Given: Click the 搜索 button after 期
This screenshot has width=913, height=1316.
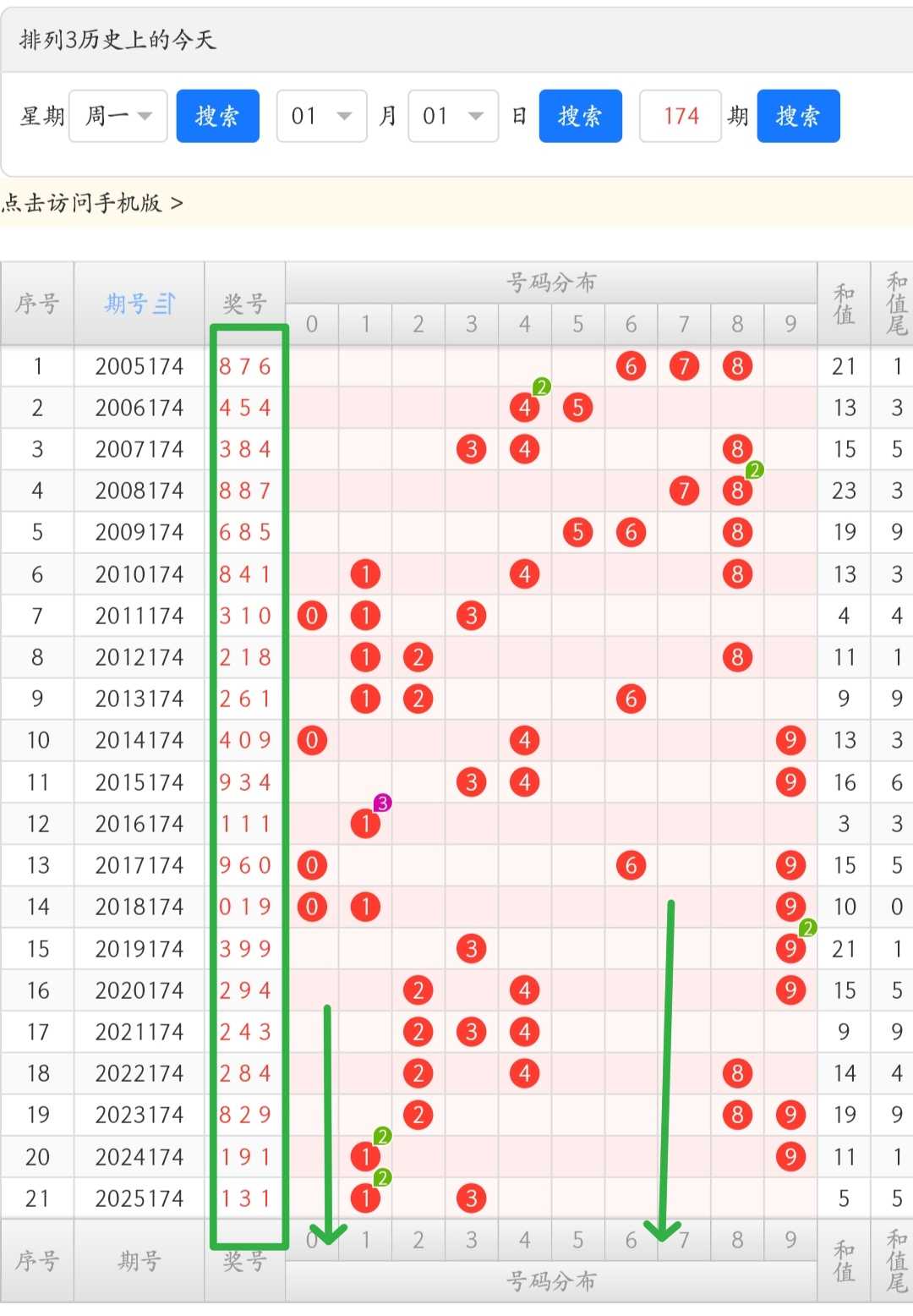Looking at the screenshot, I should tap(798, 116).
